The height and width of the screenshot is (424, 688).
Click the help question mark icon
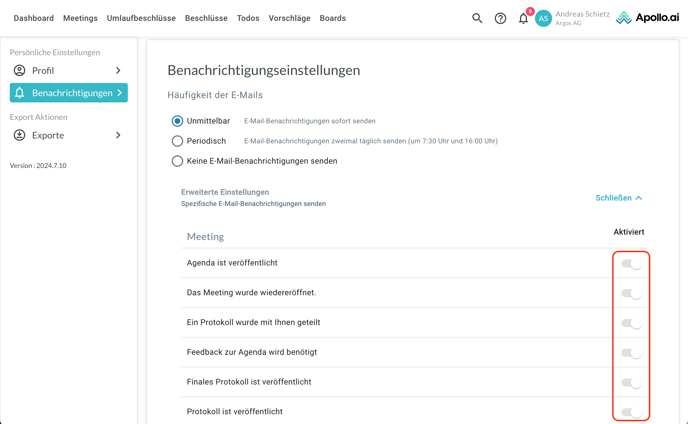[500, 18]
